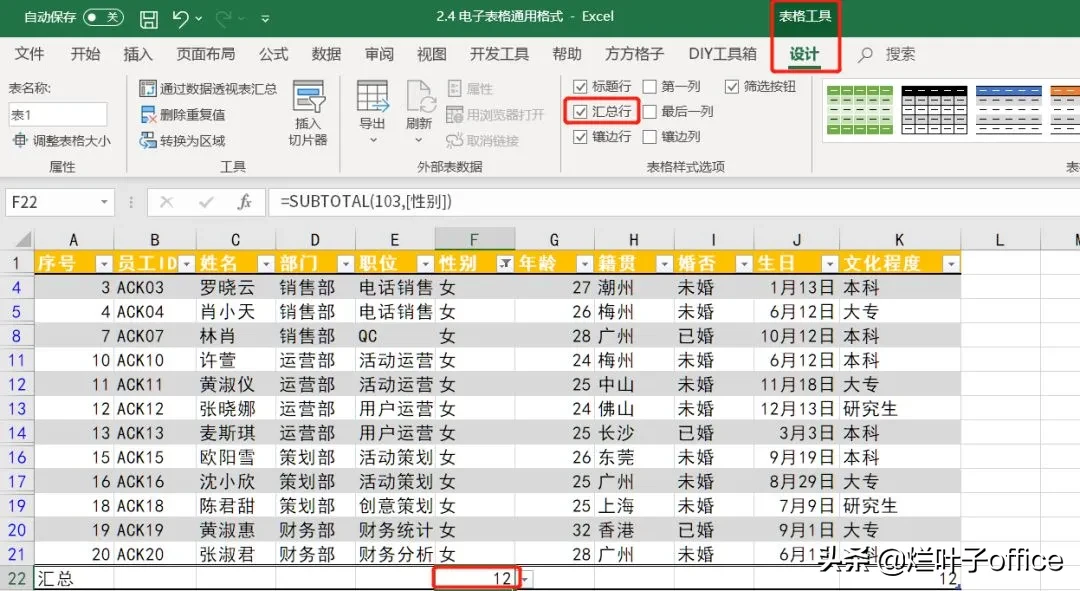Open the 方方格子 ribbon tab
This screenshot has height=591, width=1080.
point(634,54)
